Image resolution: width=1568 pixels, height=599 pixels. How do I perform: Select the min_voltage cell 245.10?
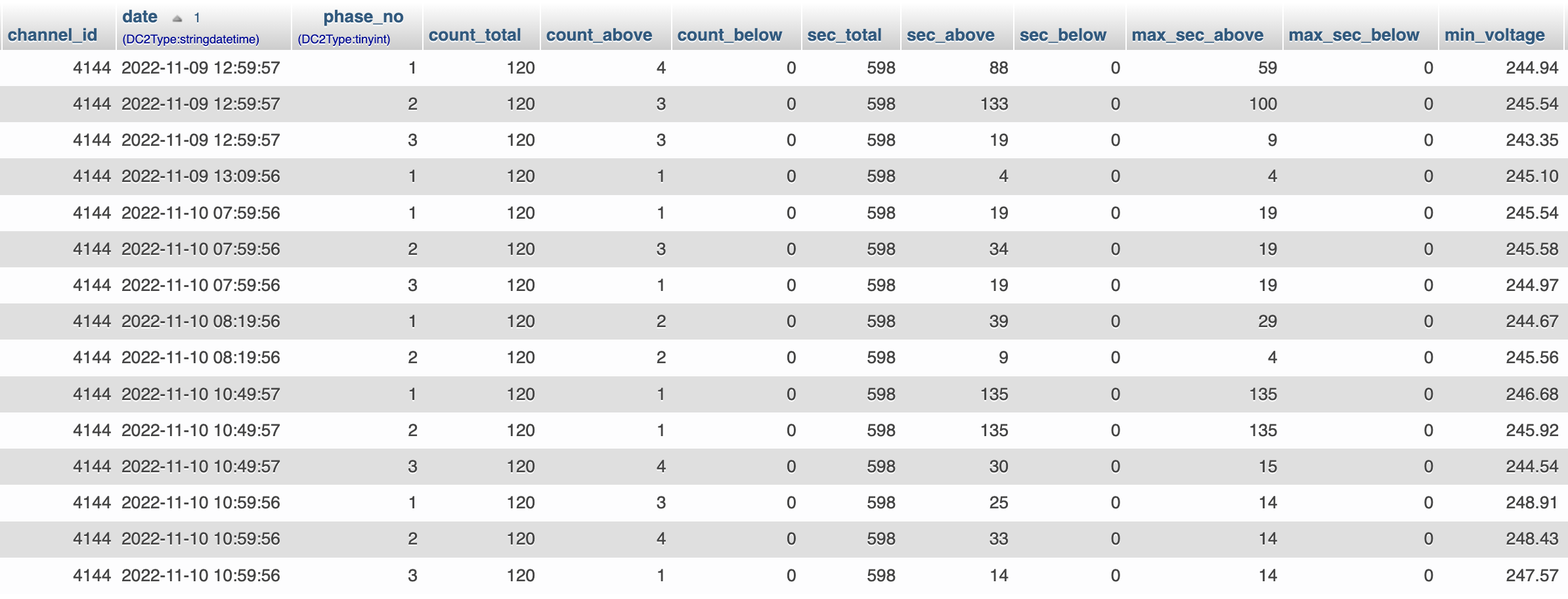[1532, 176]
